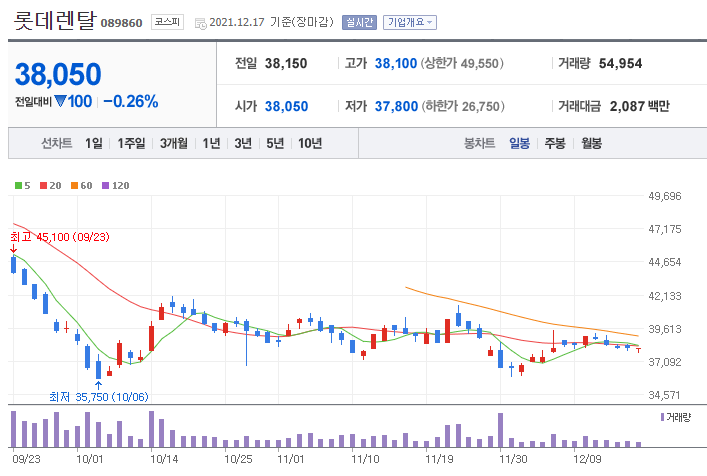Image resolution: width=707 pixels, height=476 pixels.
Task: Click the purple 120-day moving average swatch
Action: coord(106,186)
